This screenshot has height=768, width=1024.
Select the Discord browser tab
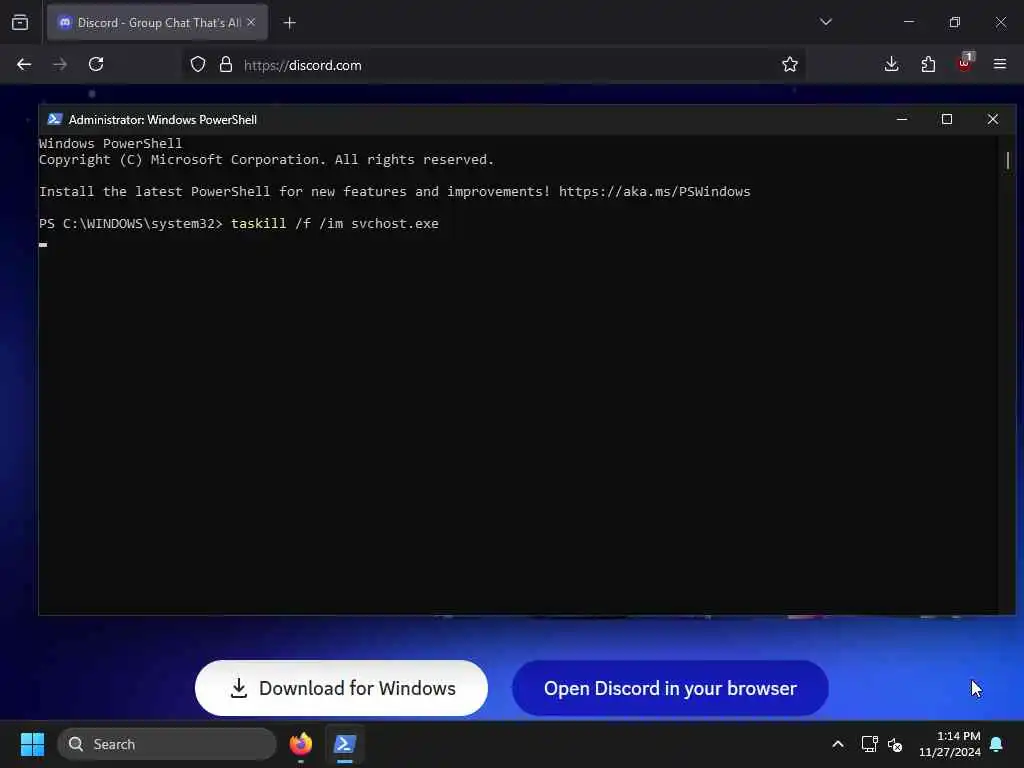point(157,23)
